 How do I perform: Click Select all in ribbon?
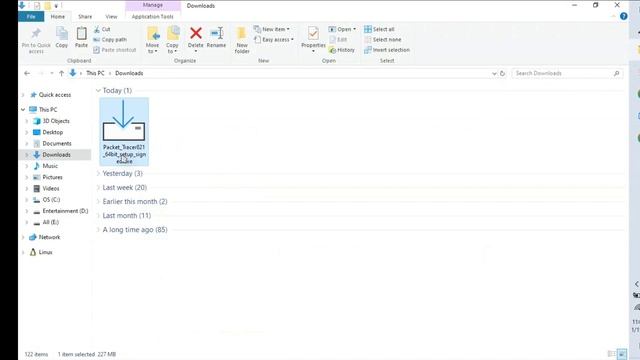point(379,29)
